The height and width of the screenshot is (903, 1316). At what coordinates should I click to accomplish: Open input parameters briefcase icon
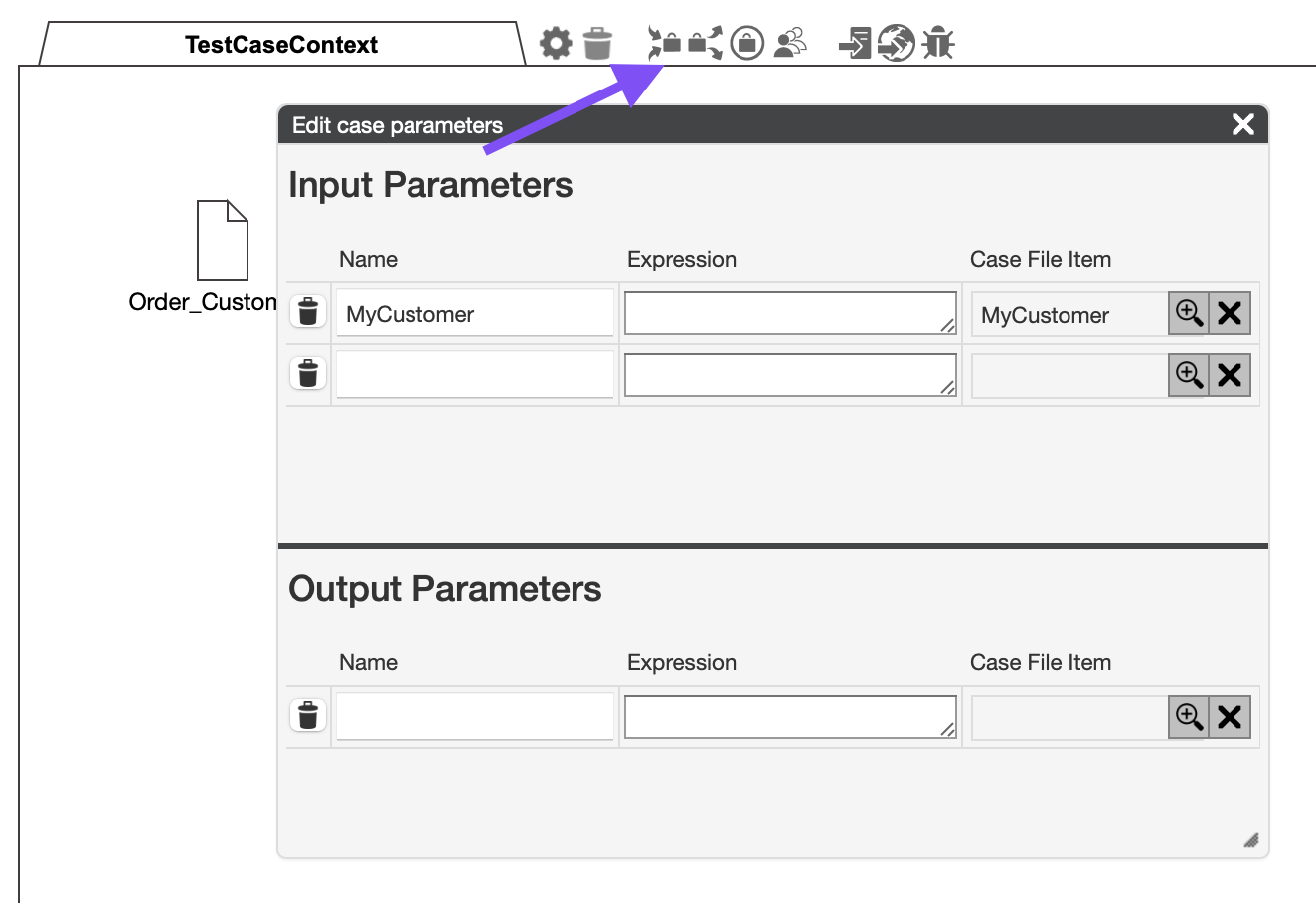[x=664, y=44]
